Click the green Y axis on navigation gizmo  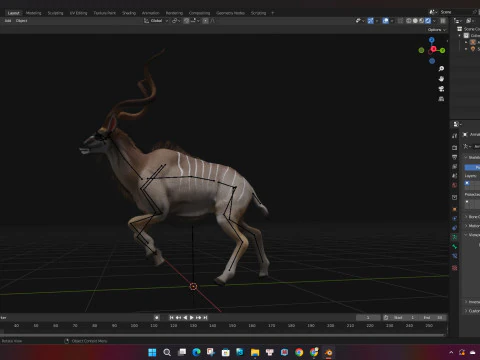442,51
